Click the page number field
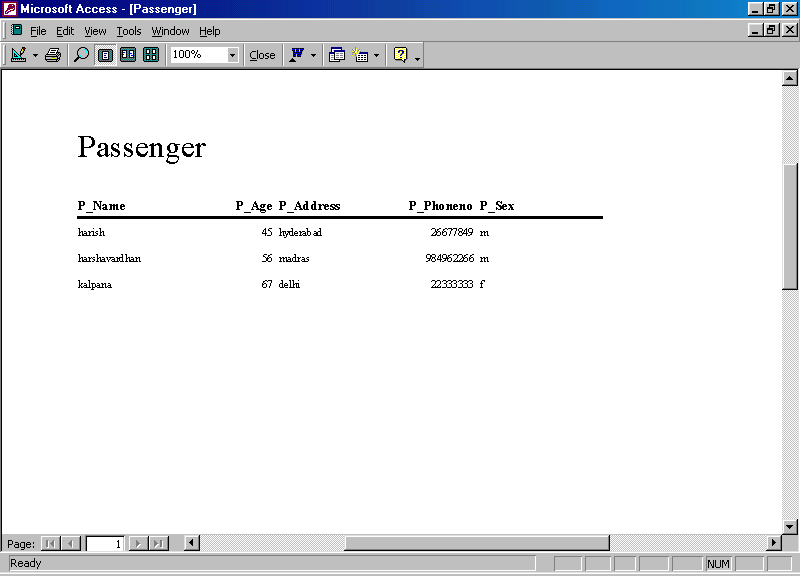The height and width of the screenshot is (576, 800). click(x=105, y=543)
